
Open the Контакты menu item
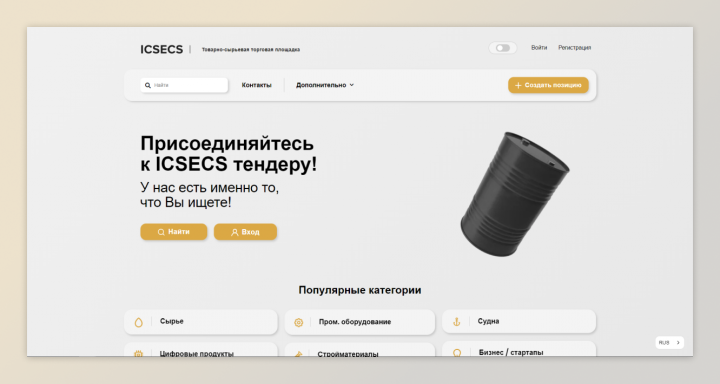(257, 85)
